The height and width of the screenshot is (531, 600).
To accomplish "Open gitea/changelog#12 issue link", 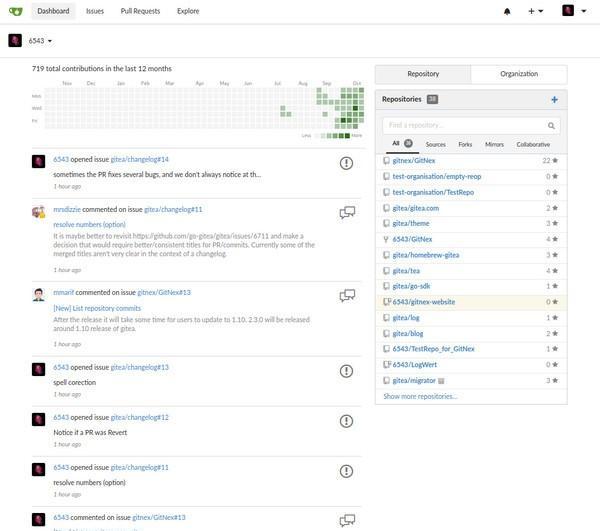I will tap(140, 417).
